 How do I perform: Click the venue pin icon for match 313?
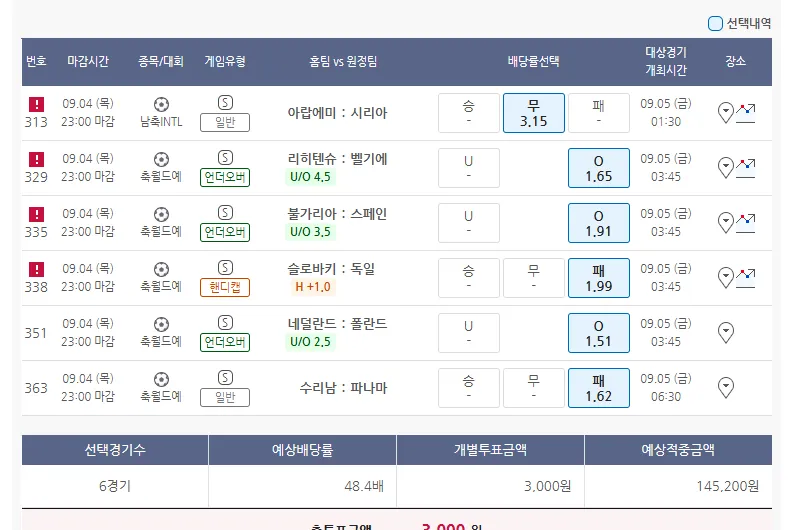tap(726, 112)
